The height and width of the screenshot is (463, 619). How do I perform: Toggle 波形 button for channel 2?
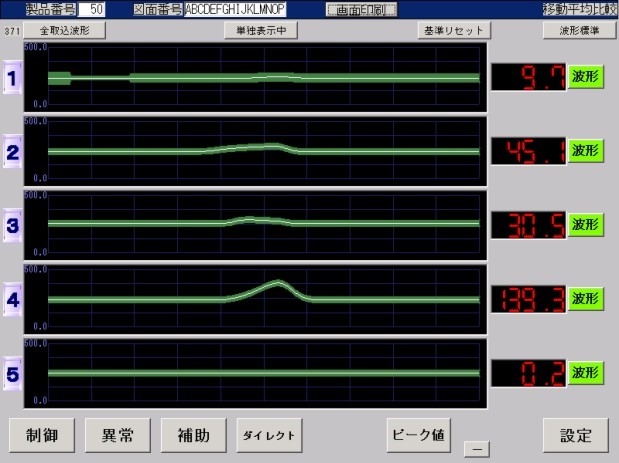[586, 151]
